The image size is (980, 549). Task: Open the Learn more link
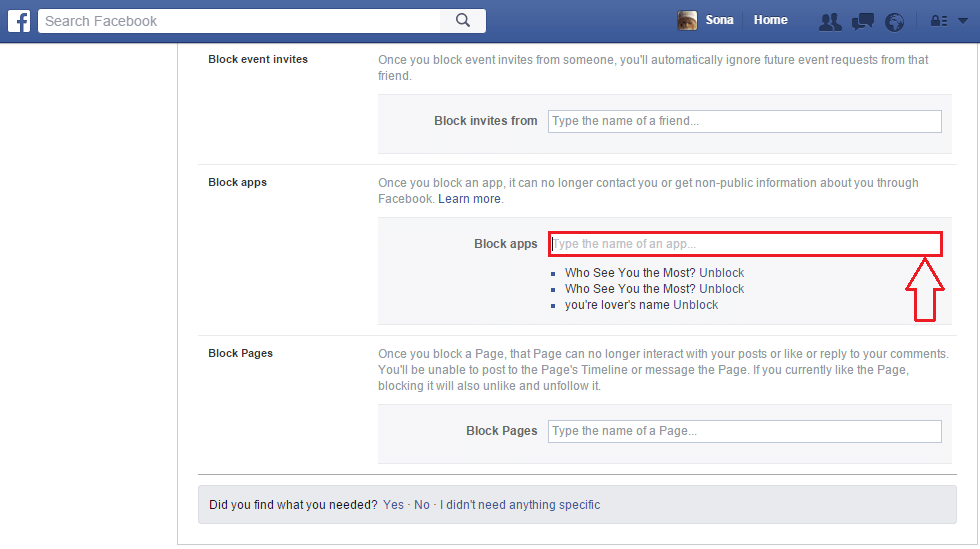point(469,199)
